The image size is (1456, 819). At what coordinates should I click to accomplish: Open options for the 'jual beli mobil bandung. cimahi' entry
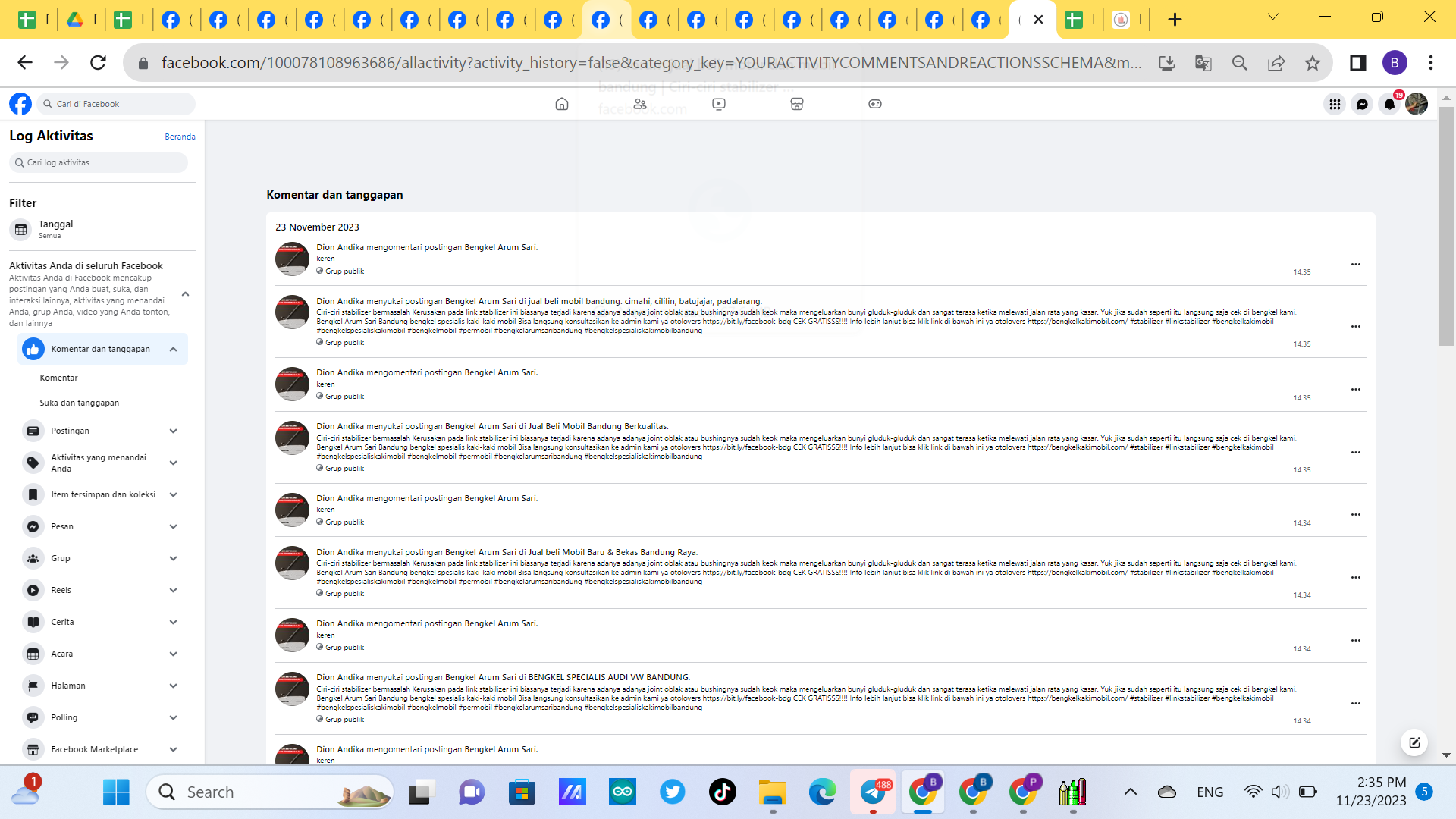point(1356,327)
